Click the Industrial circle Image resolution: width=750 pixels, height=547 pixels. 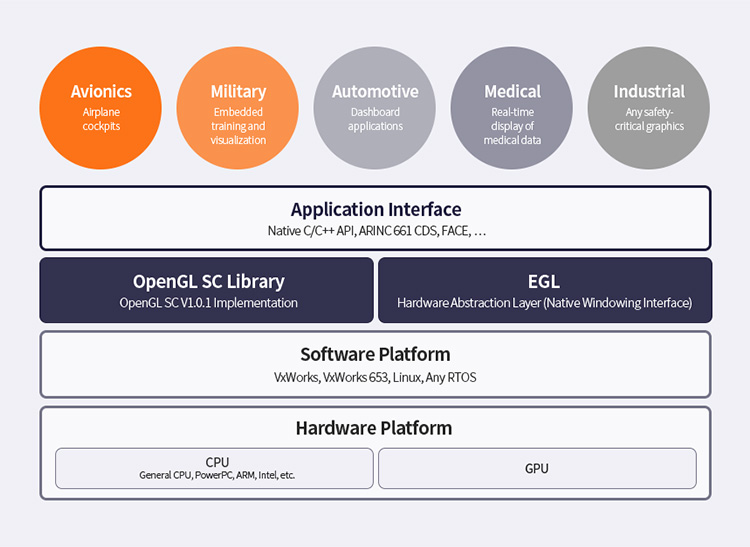click(649, 108)
